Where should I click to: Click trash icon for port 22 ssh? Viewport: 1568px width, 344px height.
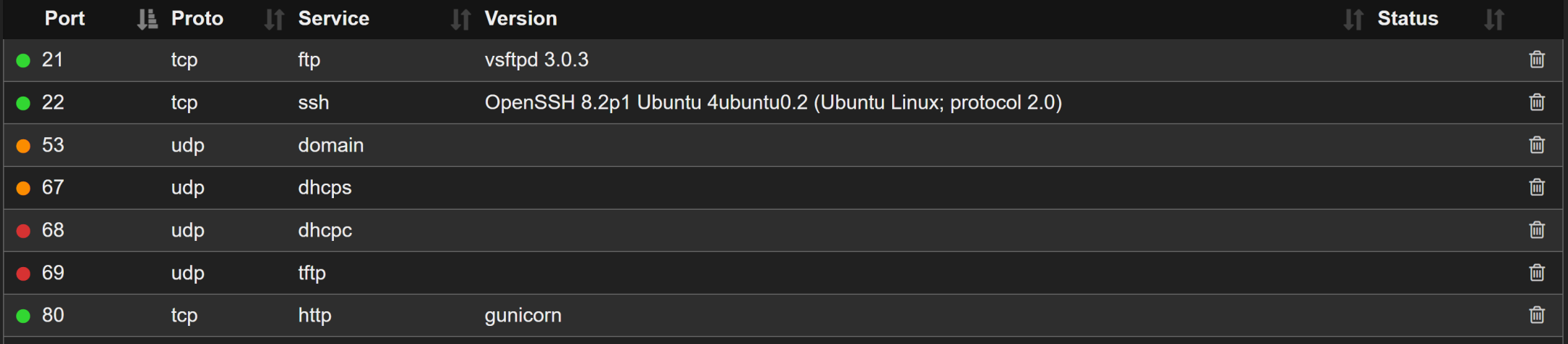pos(1537,102)
